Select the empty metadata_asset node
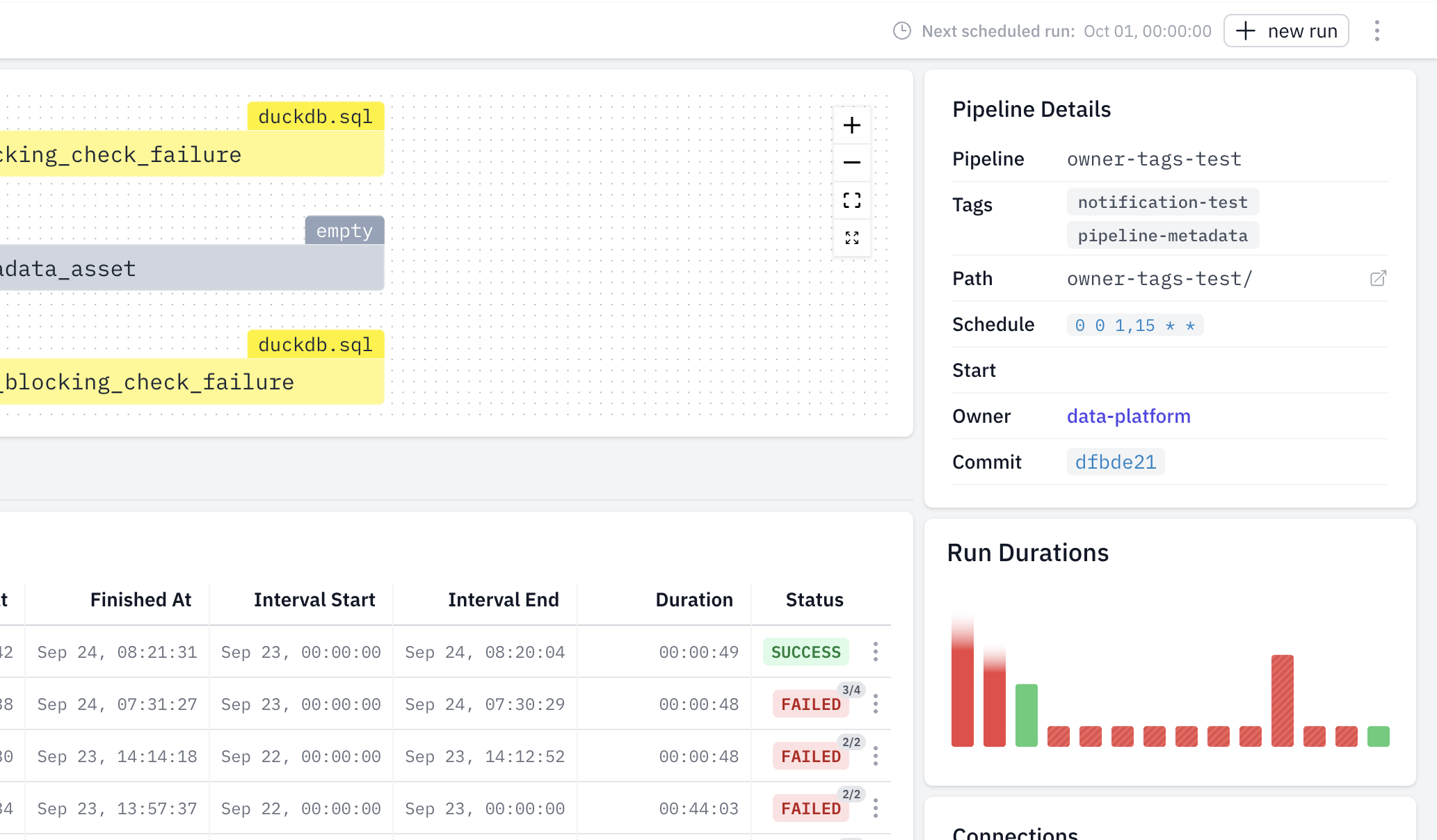This screenshot has height=840, width=1437. [191, 268]
